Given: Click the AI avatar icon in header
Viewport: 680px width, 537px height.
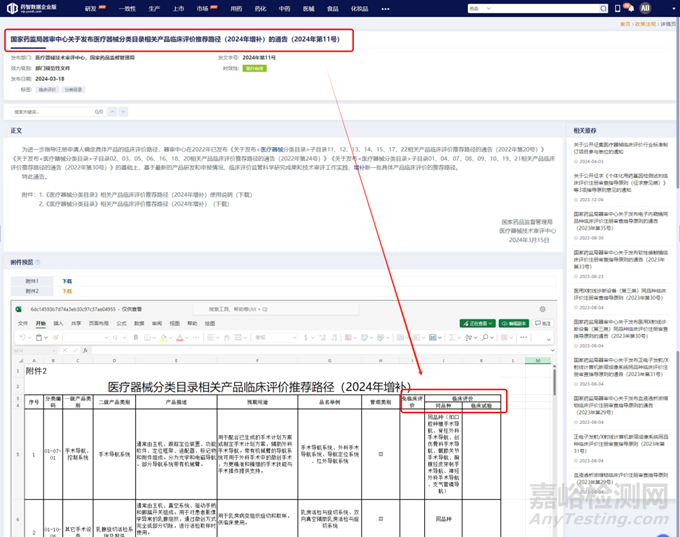Looking at the screenshot, I should [646, 7].
